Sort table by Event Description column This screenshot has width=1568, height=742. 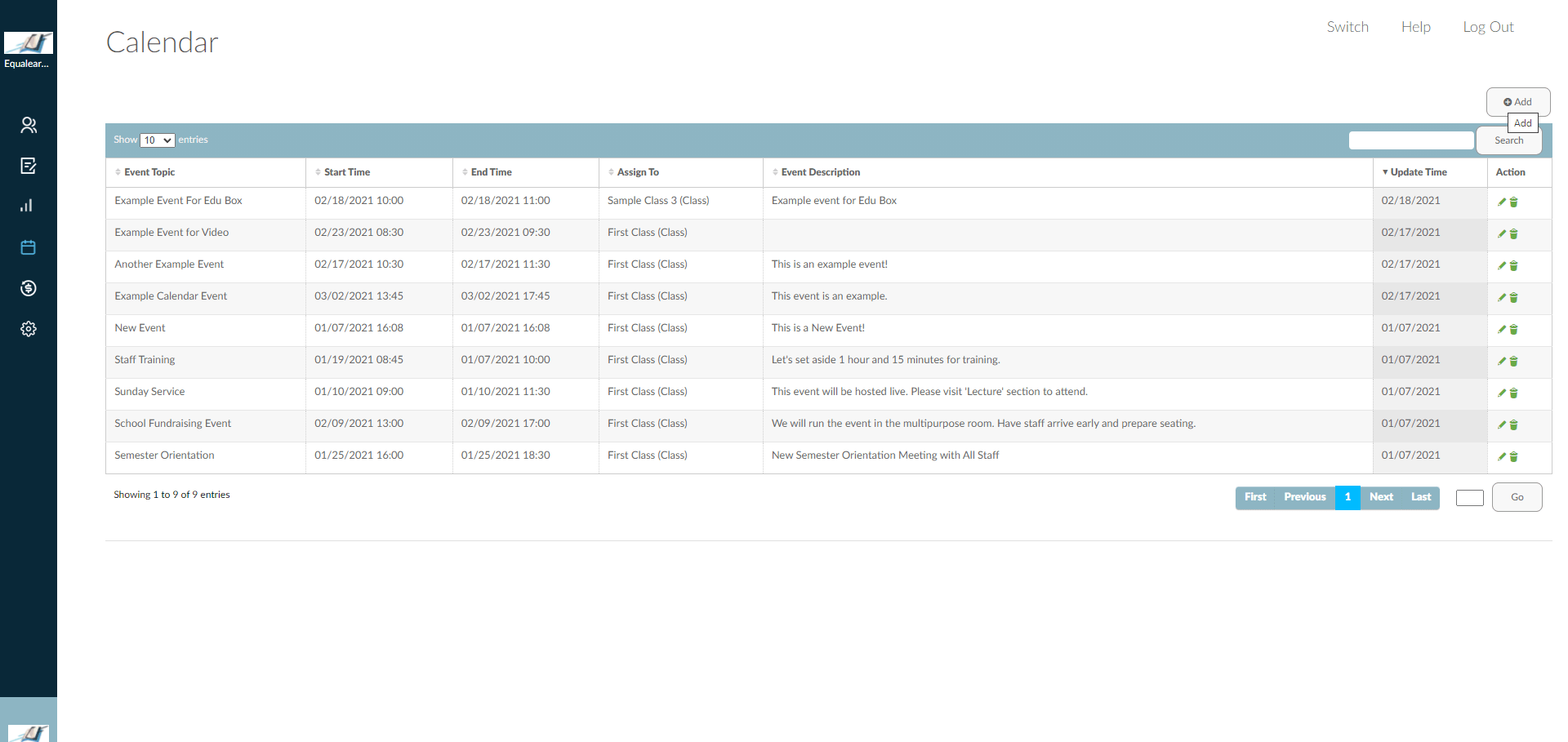pyautogui.click(x=1068, y=172)
